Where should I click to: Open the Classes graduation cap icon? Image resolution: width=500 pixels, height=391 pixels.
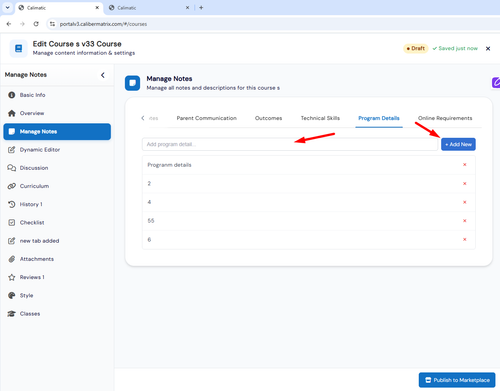tap(12, 314)
